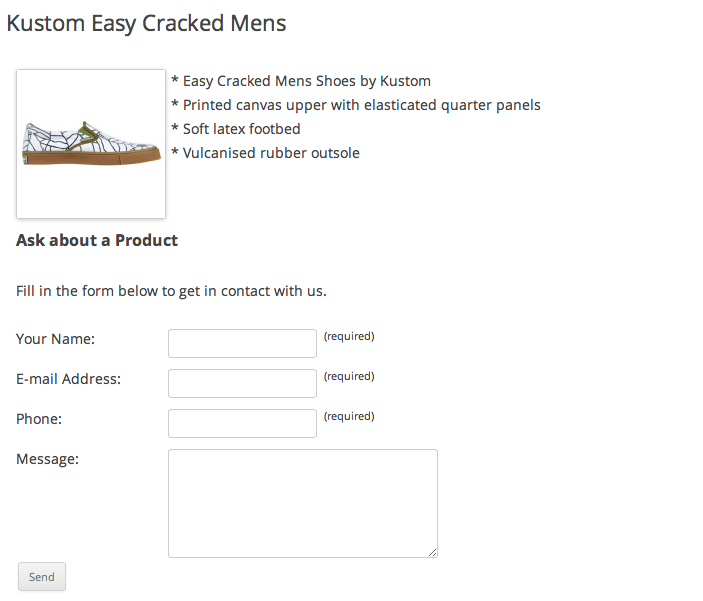Screen dimensions: 703x601
Task: Click the E-mail Address label
Action: click(69, 379)
